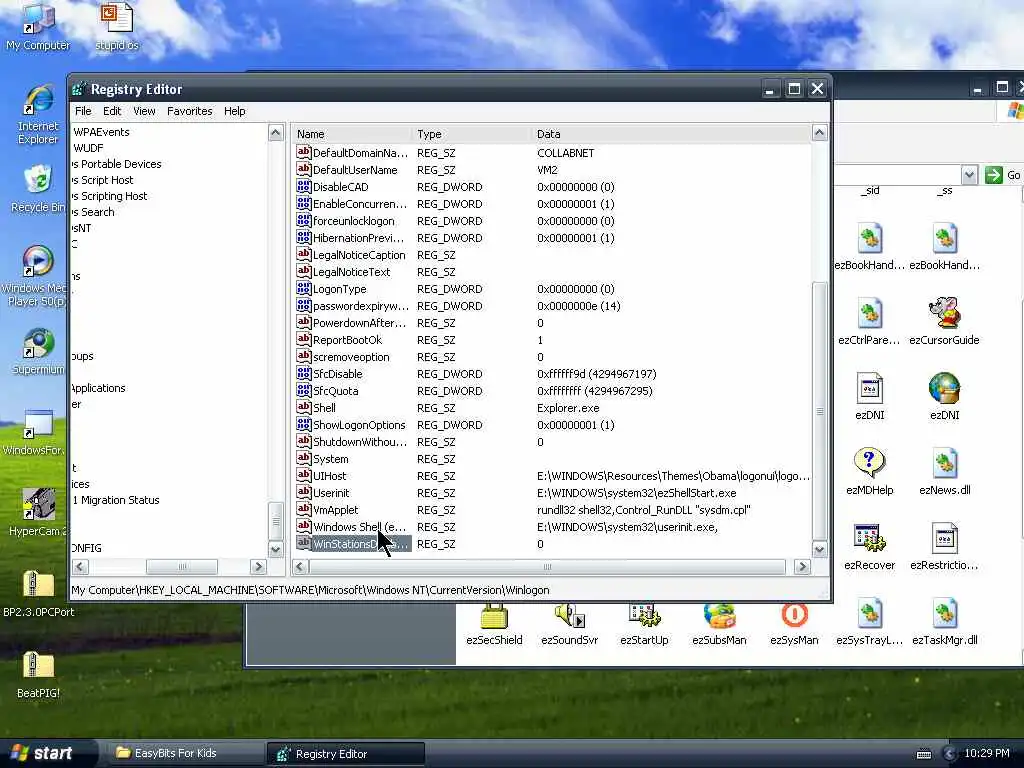Launch Internet Explorer from desktop
1024x768 pixels.
[38, 115]
